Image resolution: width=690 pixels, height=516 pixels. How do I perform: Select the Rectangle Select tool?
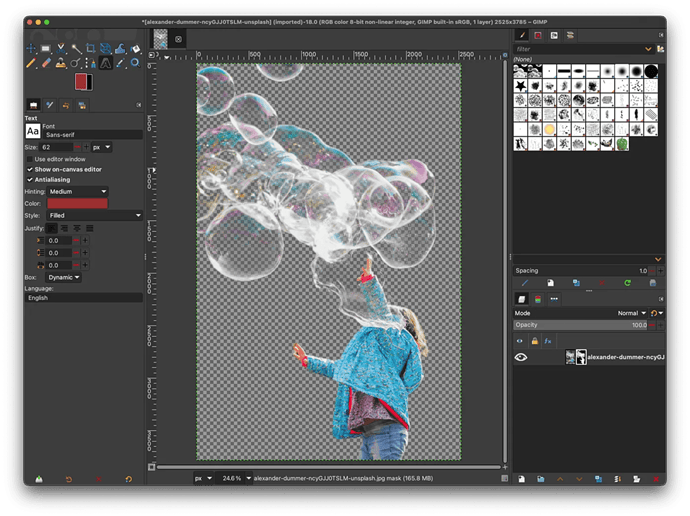[x=46, y=48]
